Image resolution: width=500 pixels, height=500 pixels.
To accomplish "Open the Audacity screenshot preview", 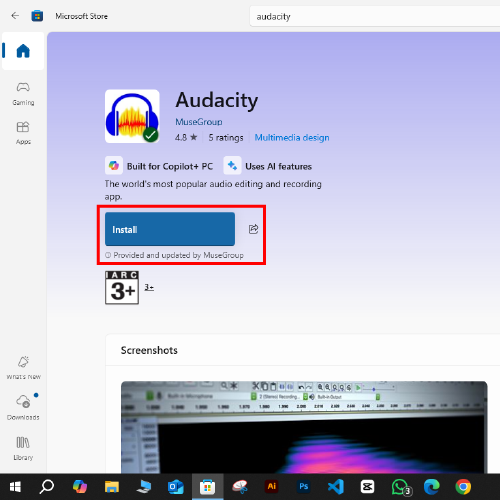I will click(304, 427).
